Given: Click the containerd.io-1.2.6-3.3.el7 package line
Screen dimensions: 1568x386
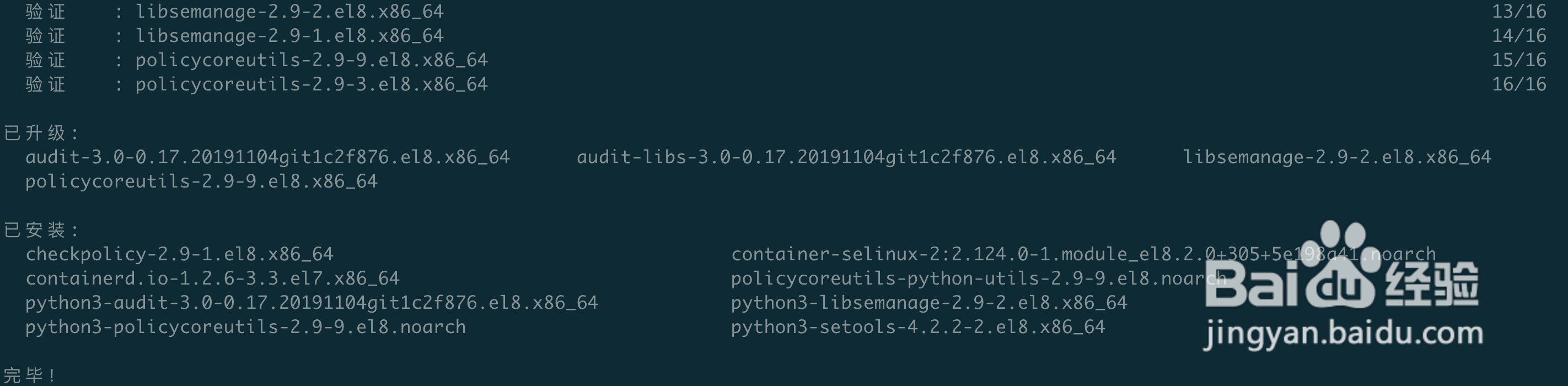Looking at the screenshot, I should point(212,278).
